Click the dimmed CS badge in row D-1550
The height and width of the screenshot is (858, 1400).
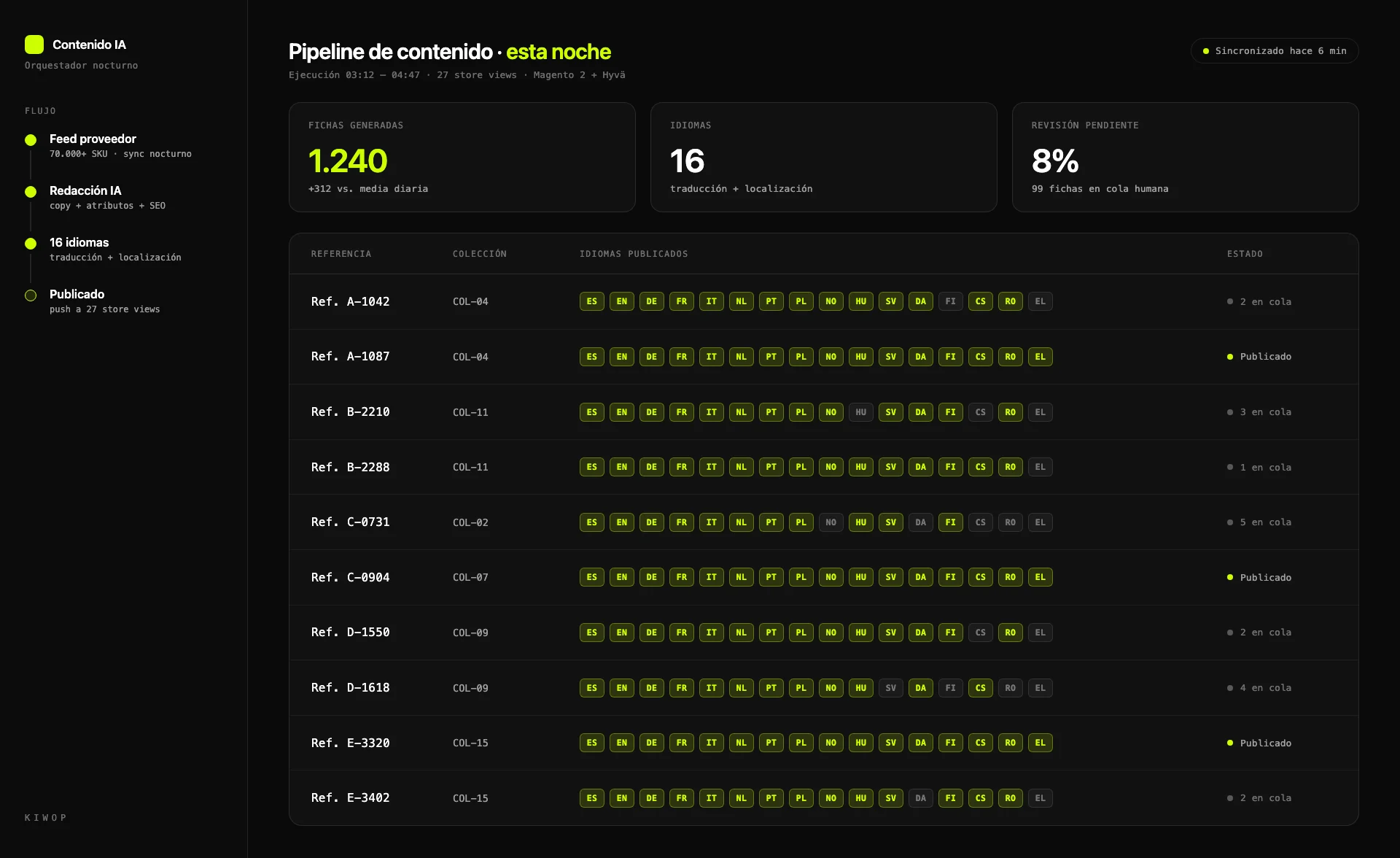click(x=980, y=633)
